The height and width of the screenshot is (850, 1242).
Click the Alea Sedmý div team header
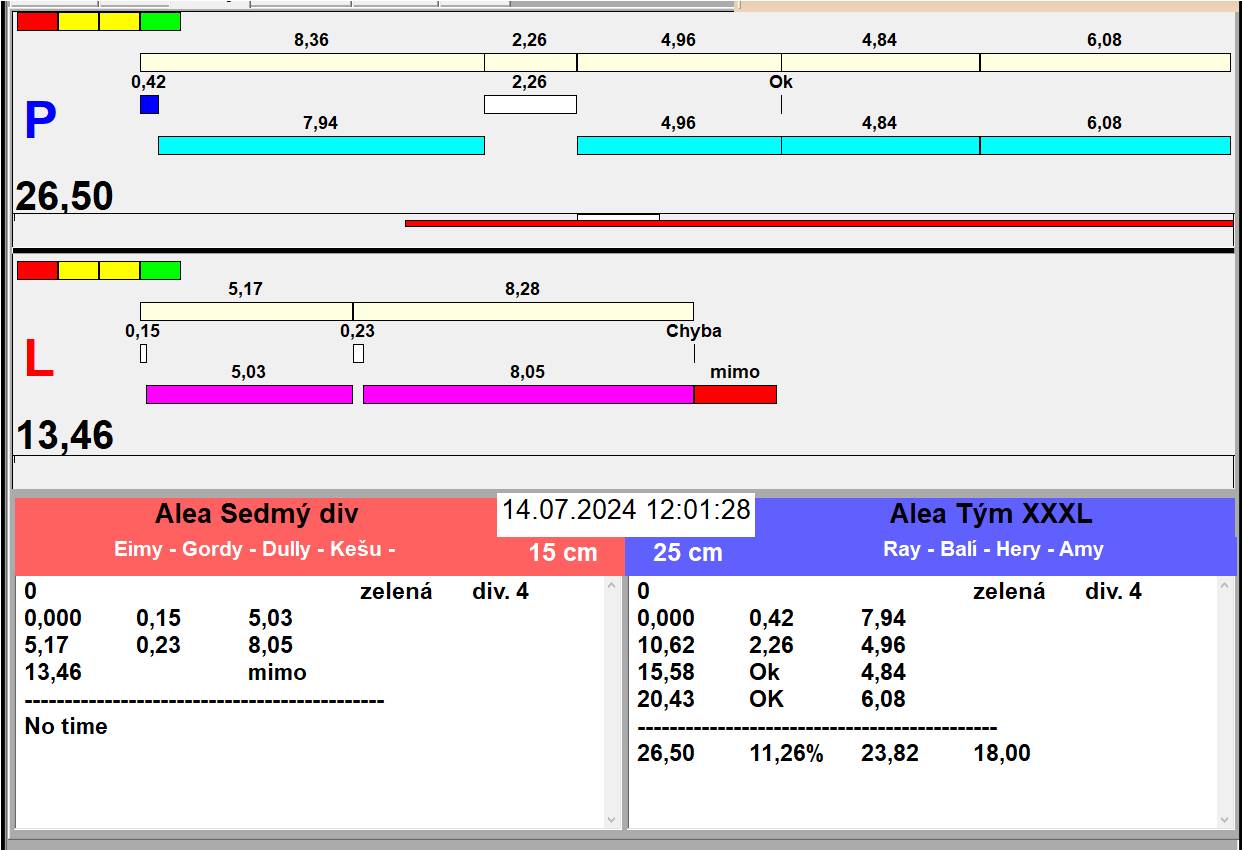[x=256, y=515]
